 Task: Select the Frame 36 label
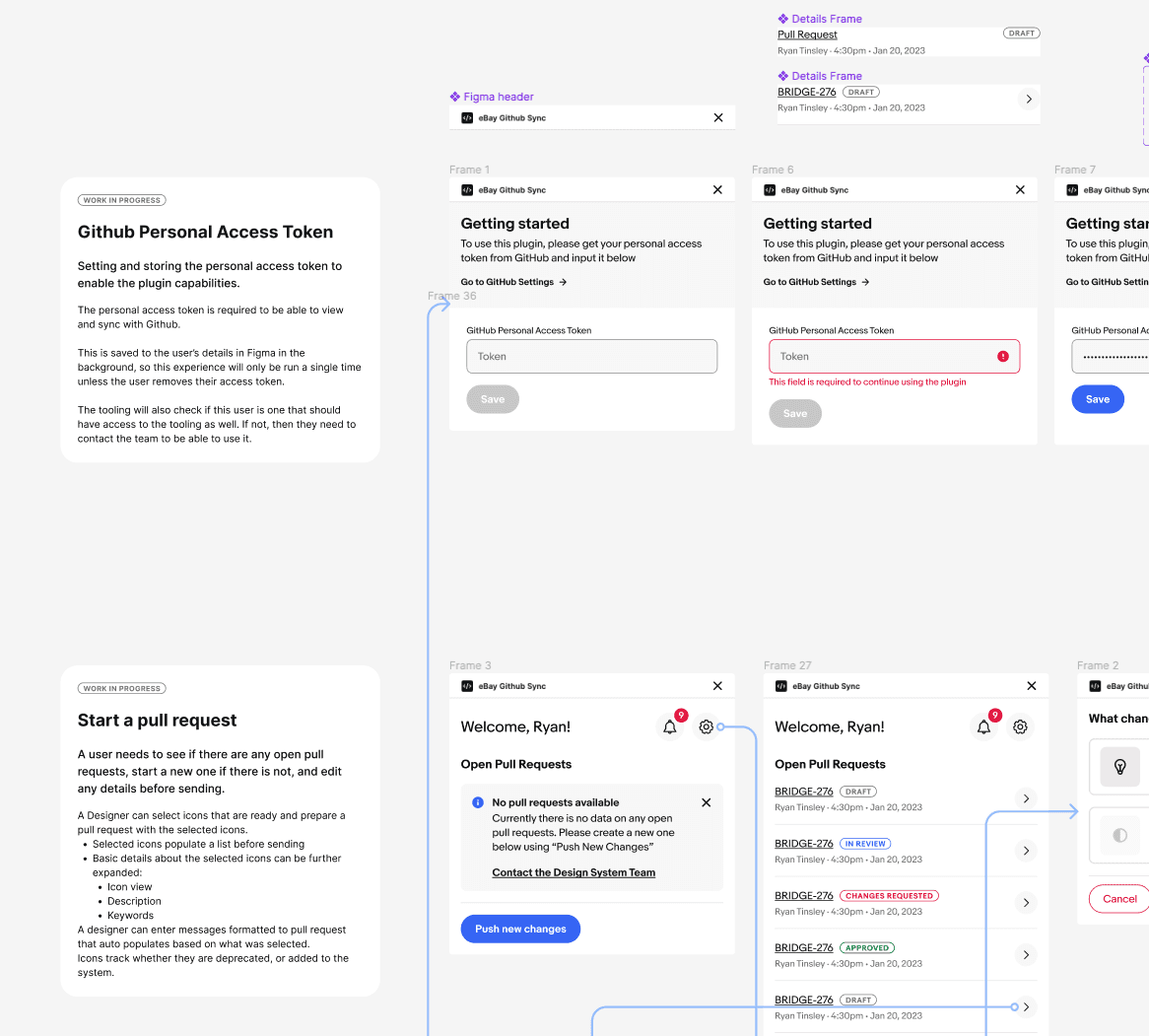pos(451,296)
